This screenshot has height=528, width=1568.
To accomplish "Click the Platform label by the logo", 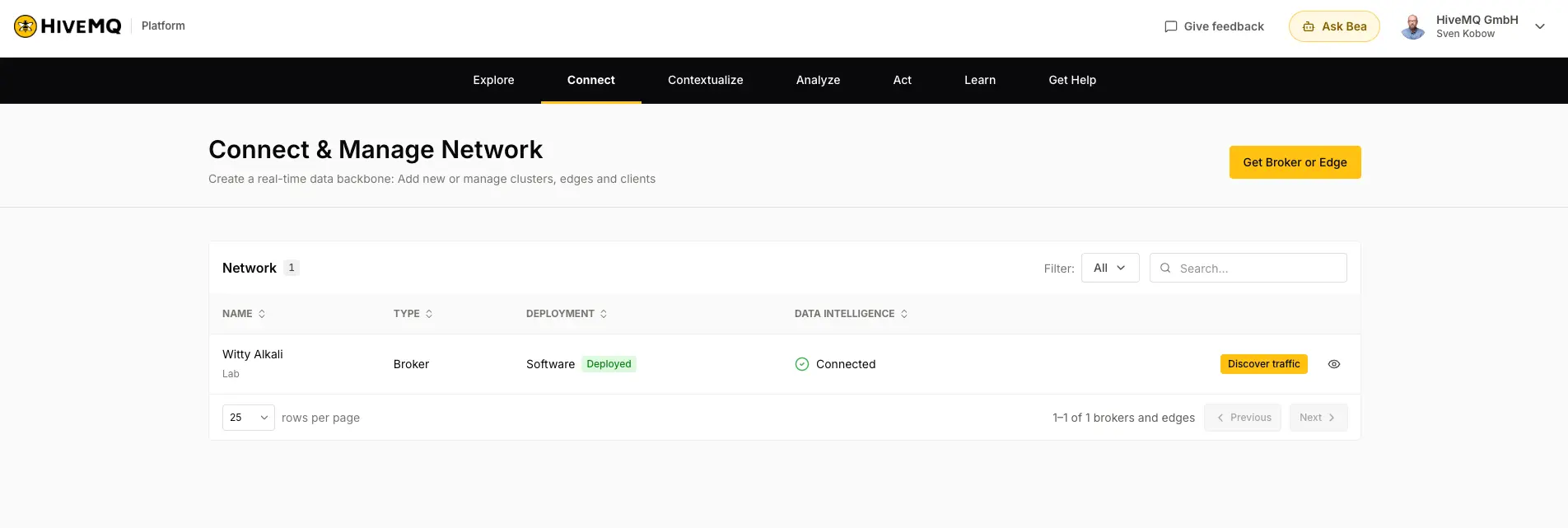I will pos(163,26).
